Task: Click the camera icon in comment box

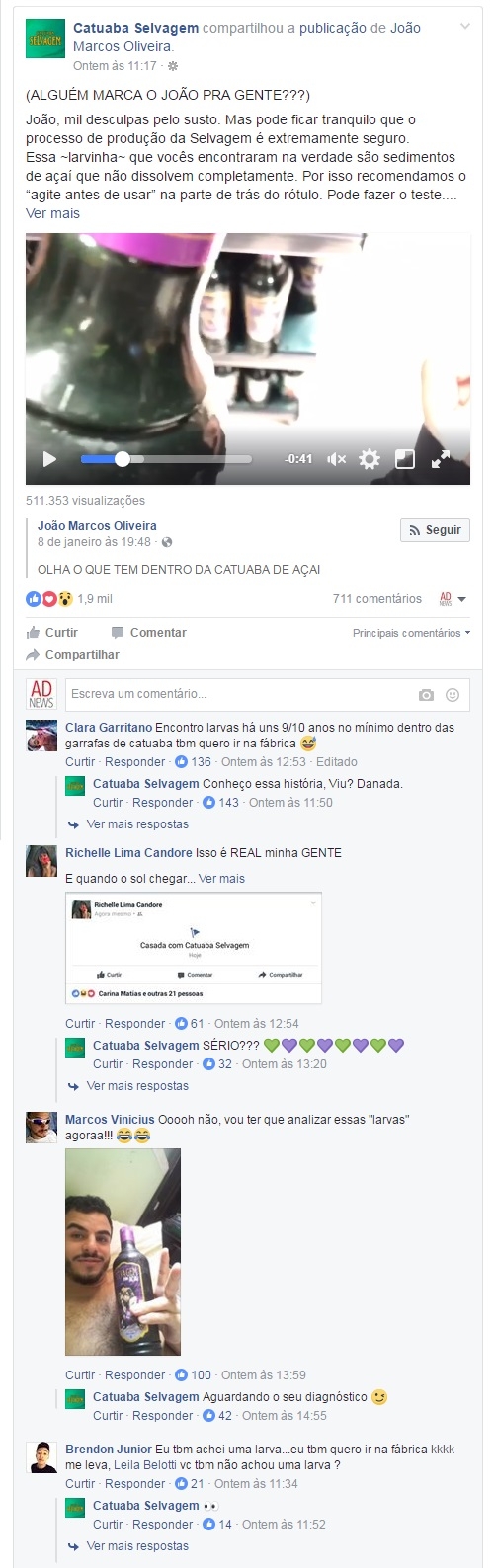Action: tap(427, 695)
